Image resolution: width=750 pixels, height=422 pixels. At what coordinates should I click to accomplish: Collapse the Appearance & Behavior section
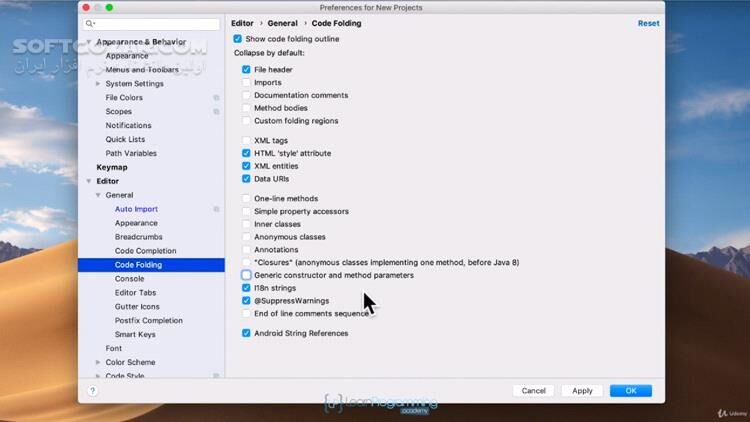pyautogui.click(x=89, y=42)
